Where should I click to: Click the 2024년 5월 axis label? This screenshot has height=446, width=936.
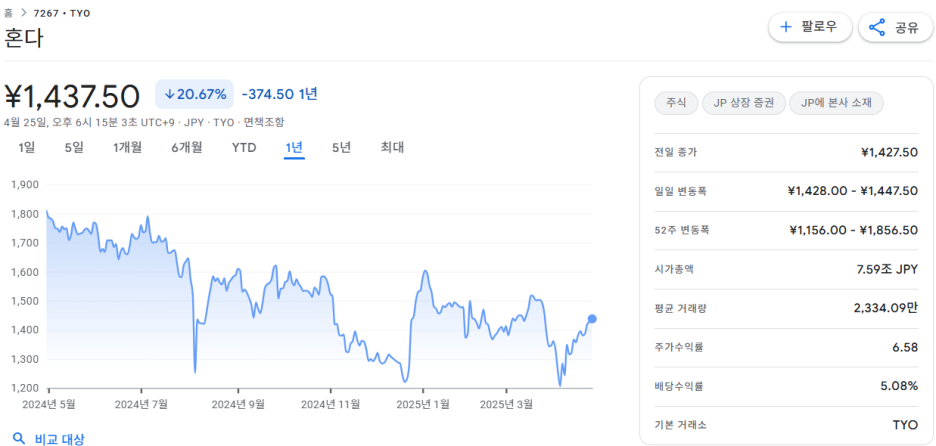point(49,404)
